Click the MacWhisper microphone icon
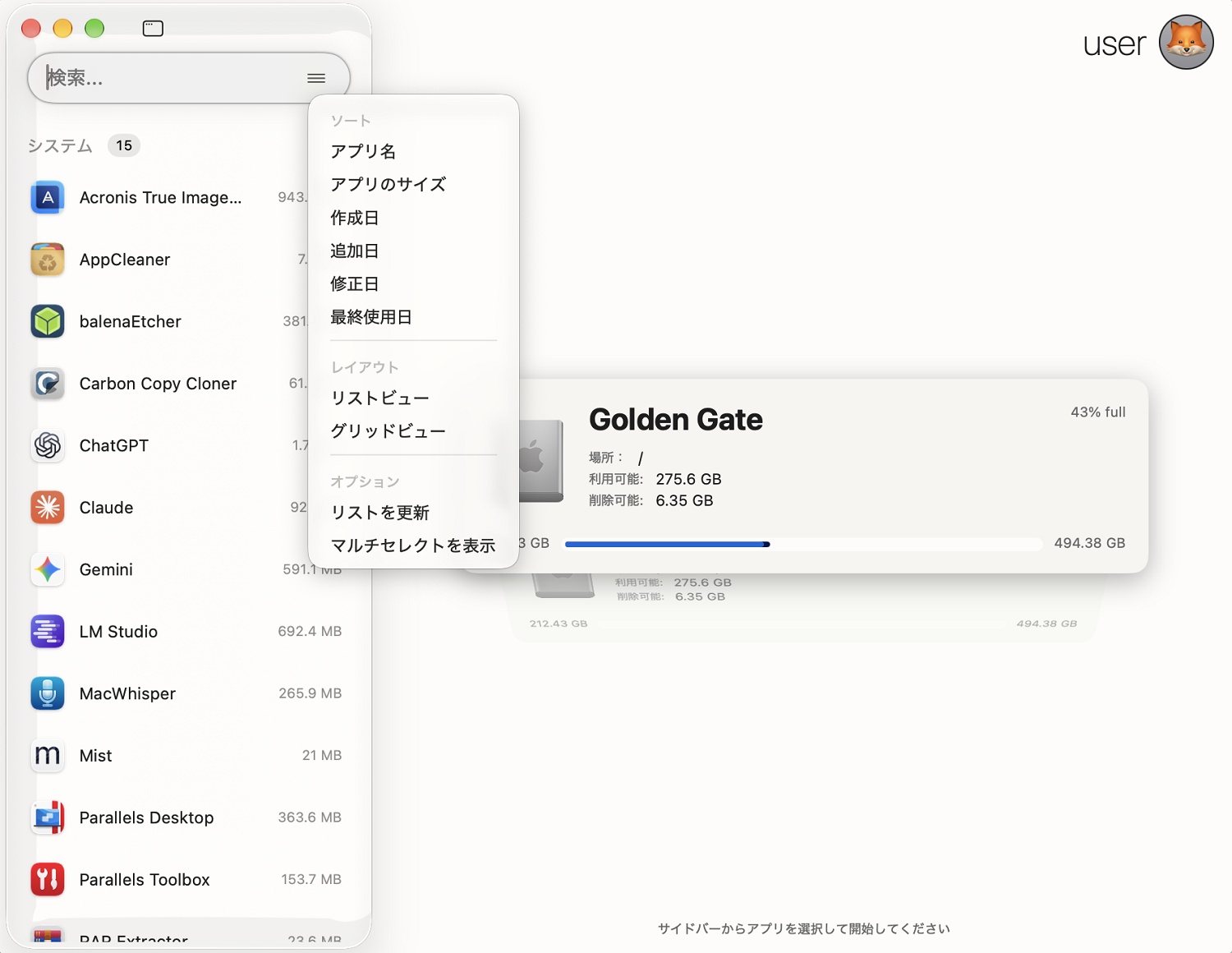 click(x=48, y=694)
